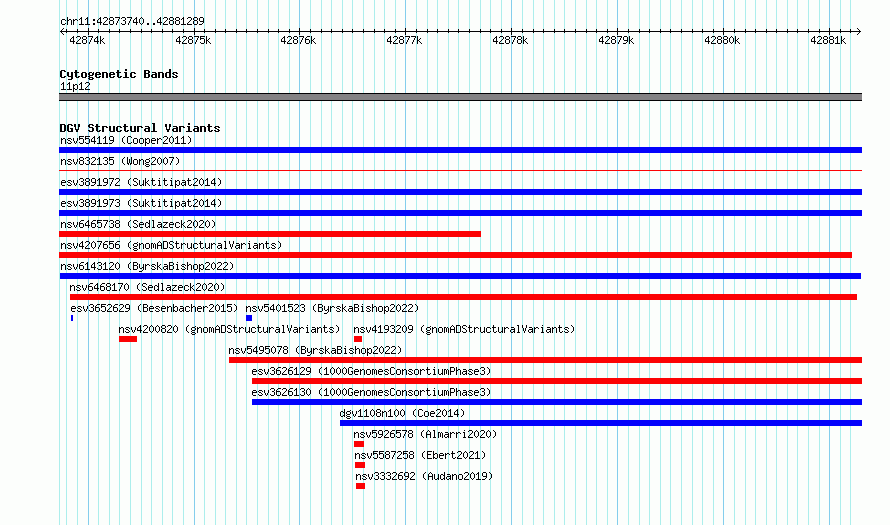890x525 pixels.
Task: Open variant esv3891973 (Suktitipat2014)
Action: pyautogui.click(x=141, y=203)
